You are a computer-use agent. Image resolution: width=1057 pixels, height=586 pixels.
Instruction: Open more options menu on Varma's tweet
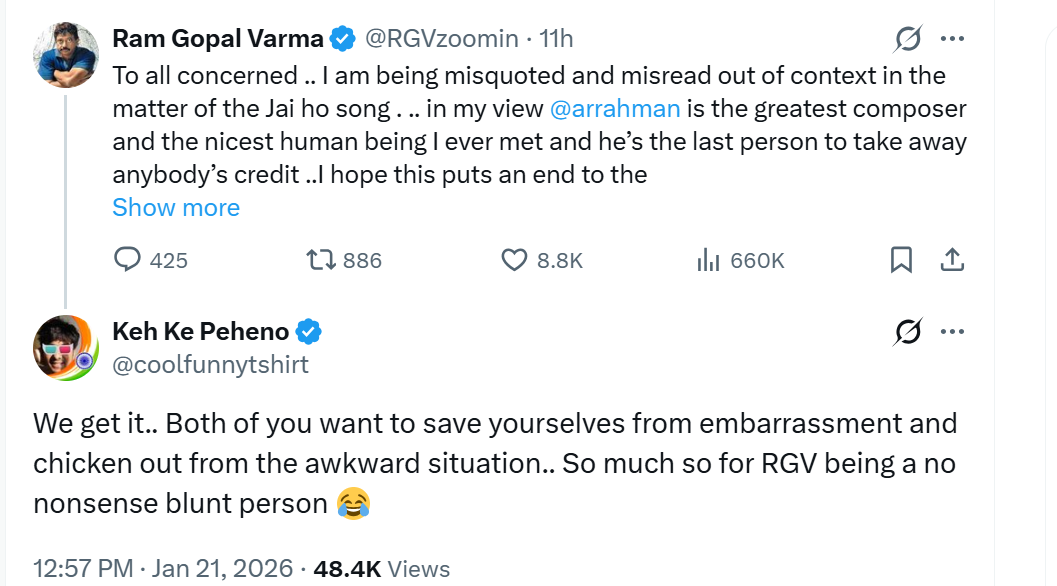(x=953, y=39)
